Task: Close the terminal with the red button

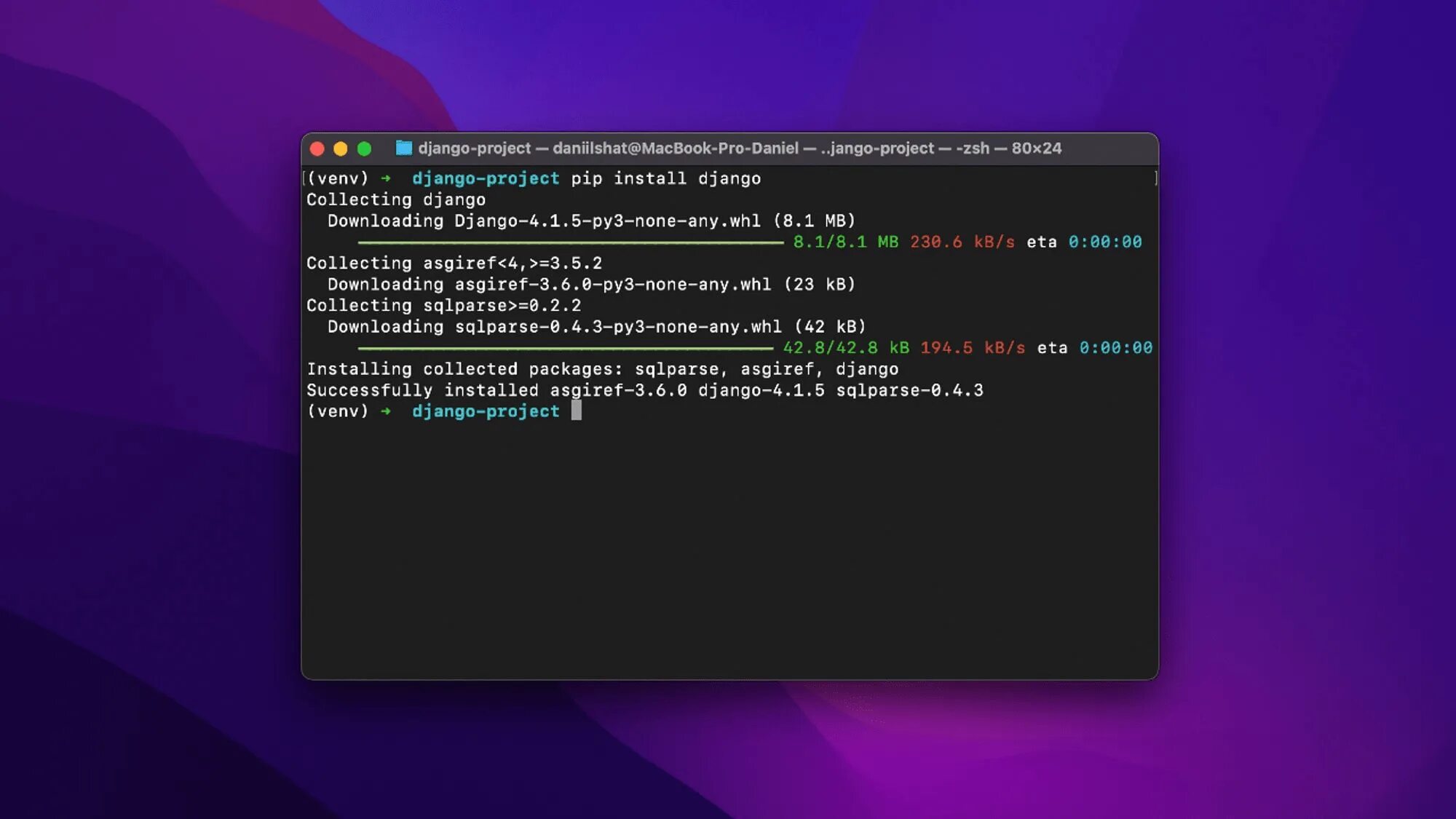Action: [317, 149]
